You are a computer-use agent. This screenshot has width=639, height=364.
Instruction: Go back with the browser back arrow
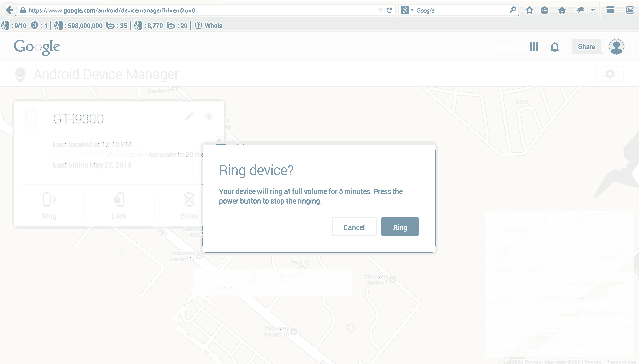[x=9, y=10]
